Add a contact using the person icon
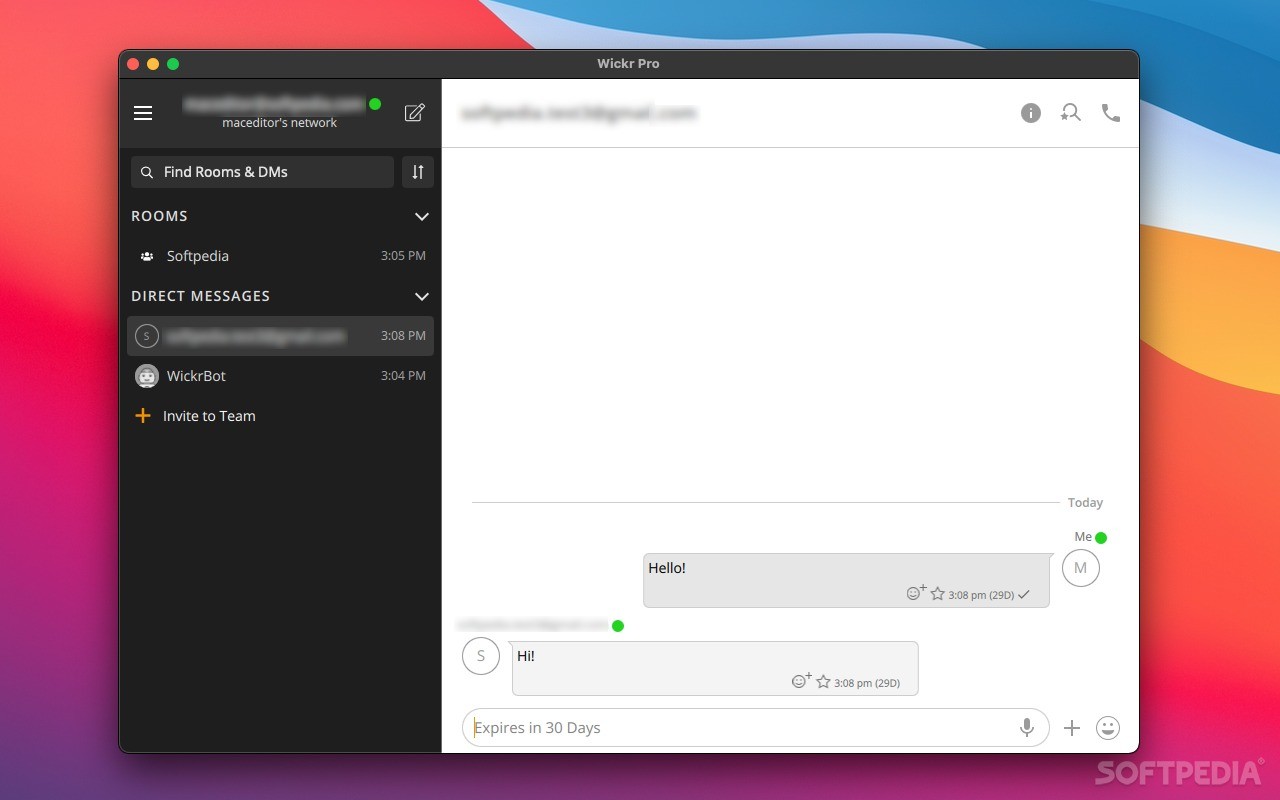1280x800 pixels. click(1070, 112)
